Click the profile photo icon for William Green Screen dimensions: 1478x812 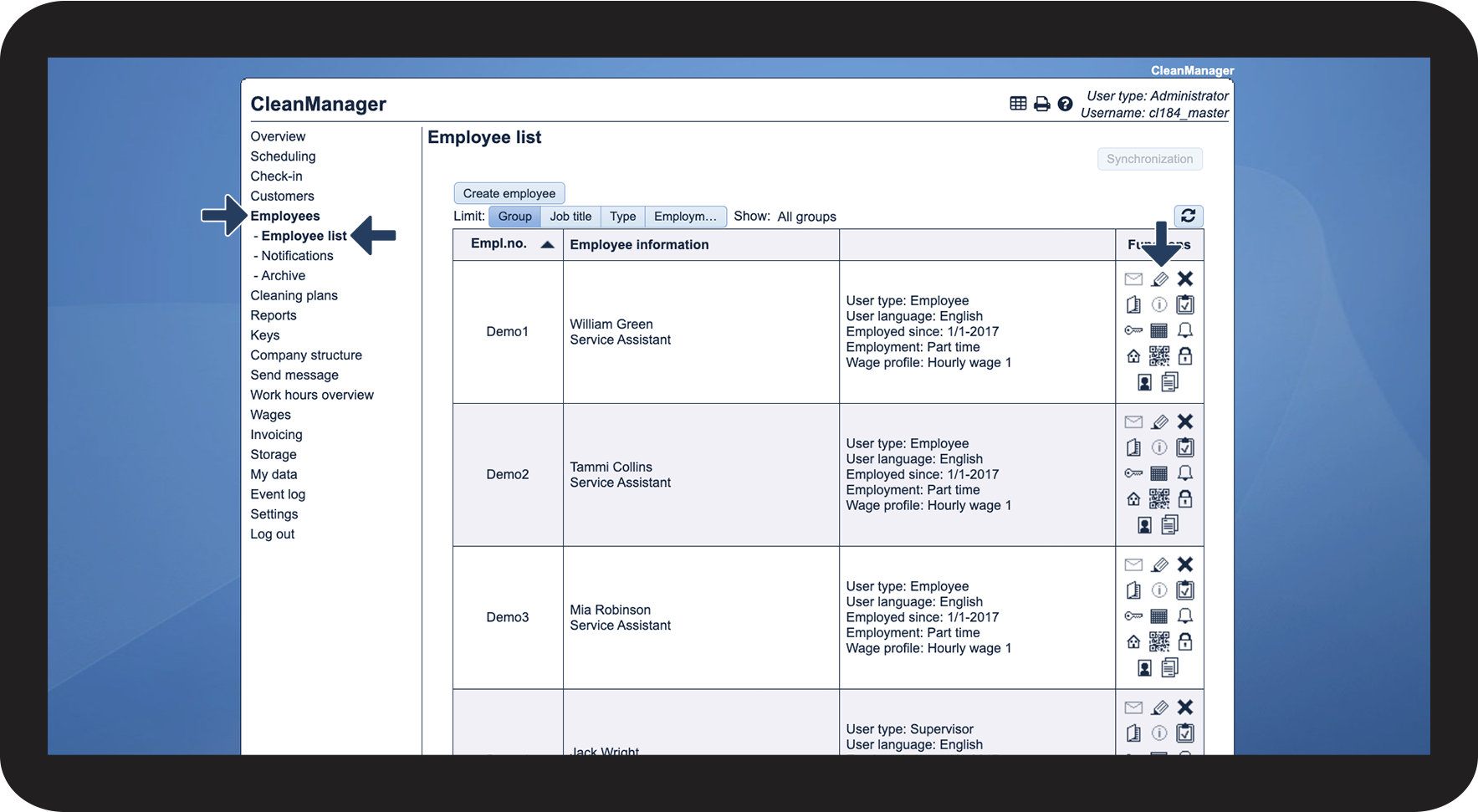click(1144, 383)
